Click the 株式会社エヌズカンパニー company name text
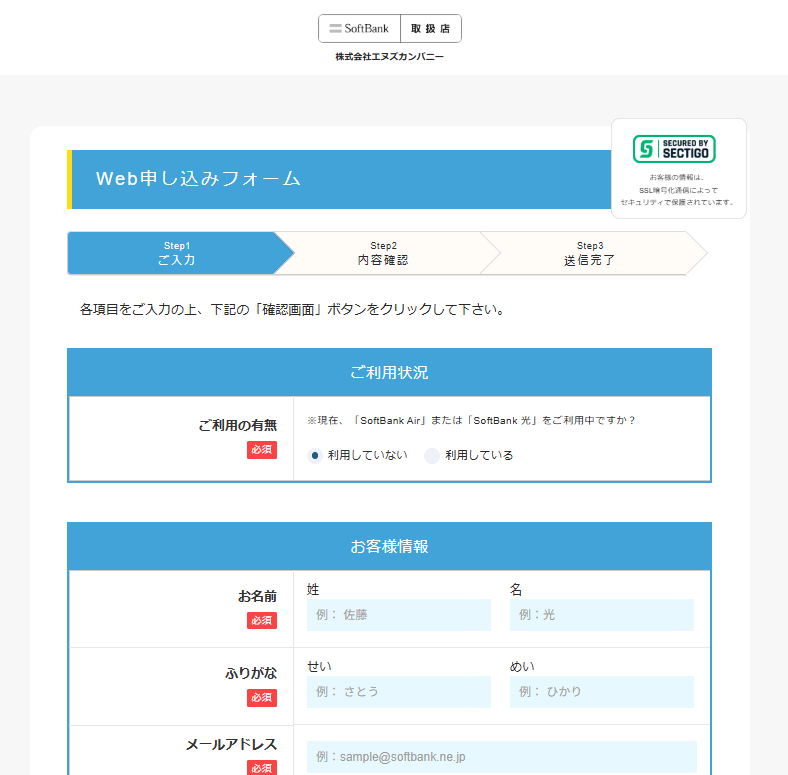This screenshot has width=788, height=775. 389,58
